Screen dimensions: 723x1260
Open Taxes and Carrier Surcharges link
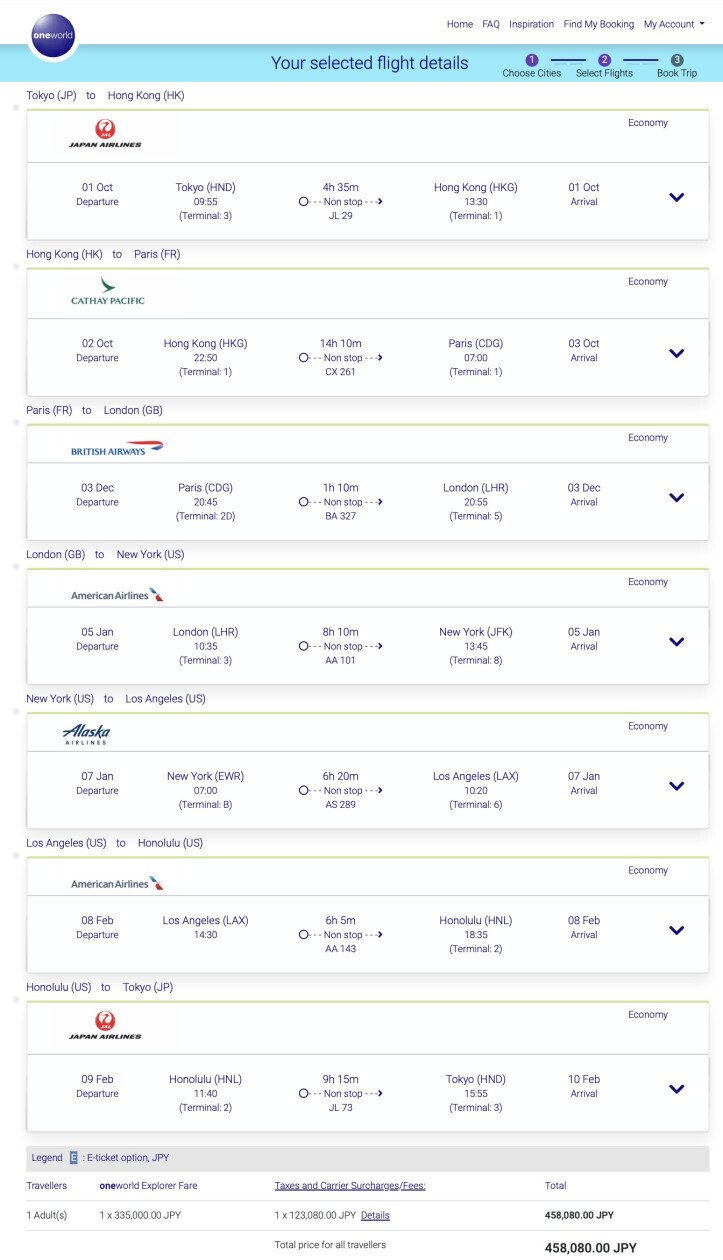tap(350, 1186)
